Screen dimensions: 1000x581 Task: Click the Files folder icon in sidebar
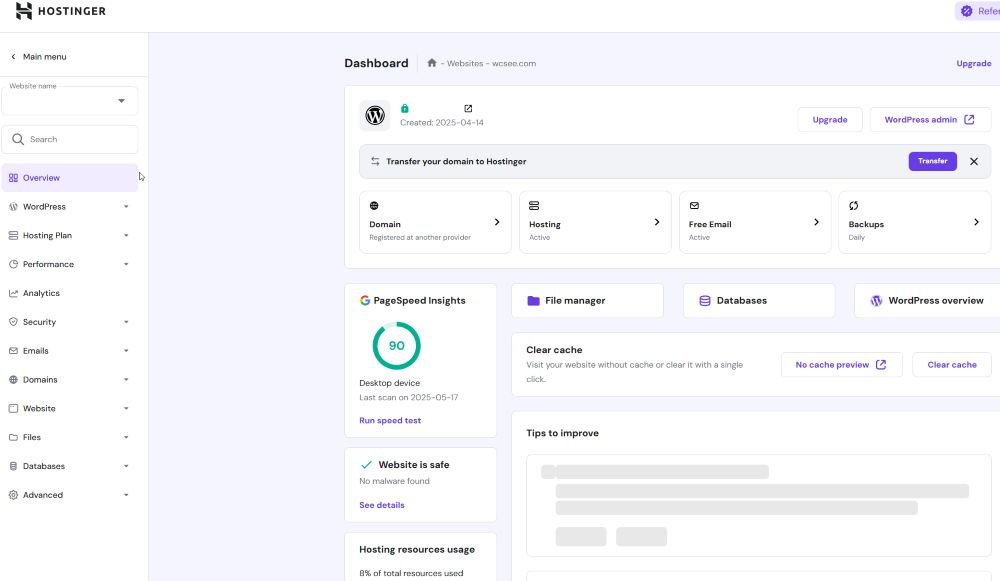pyautogui.click(x=13, y=438)
